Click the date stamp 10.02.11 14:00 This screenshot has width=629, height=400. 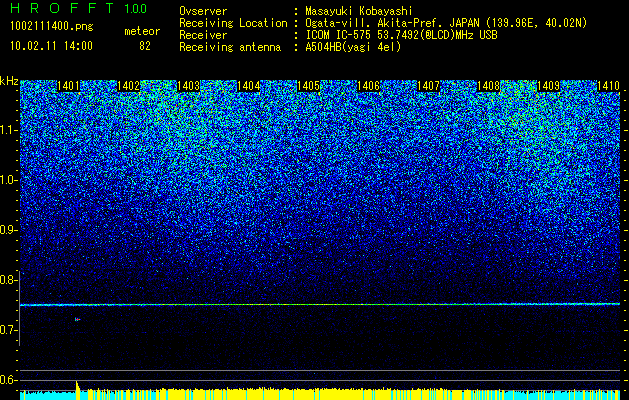(51, 46)
